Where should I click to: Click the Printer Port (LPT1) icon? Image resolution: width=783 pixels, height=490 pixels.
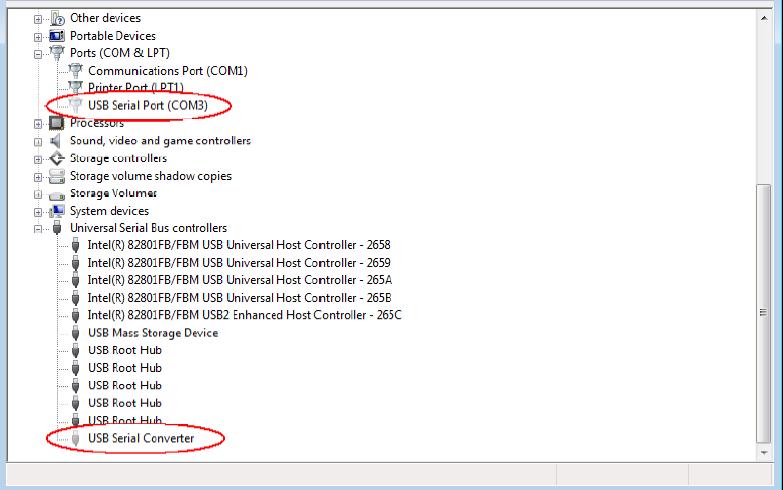(x=75, y=88)
